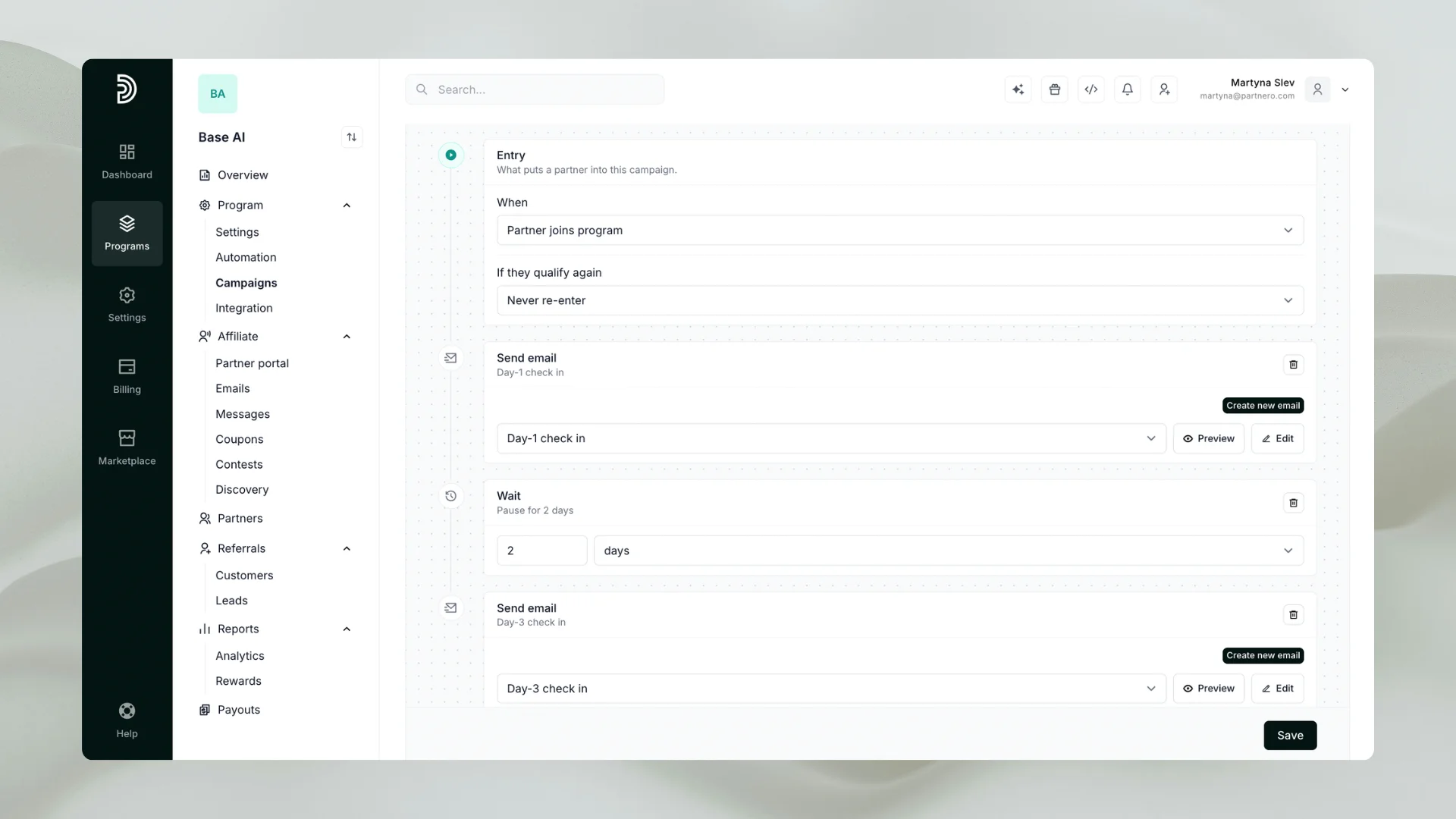Click Save button
Viewport: 1456px width, 819px height.
point(1290,736)
